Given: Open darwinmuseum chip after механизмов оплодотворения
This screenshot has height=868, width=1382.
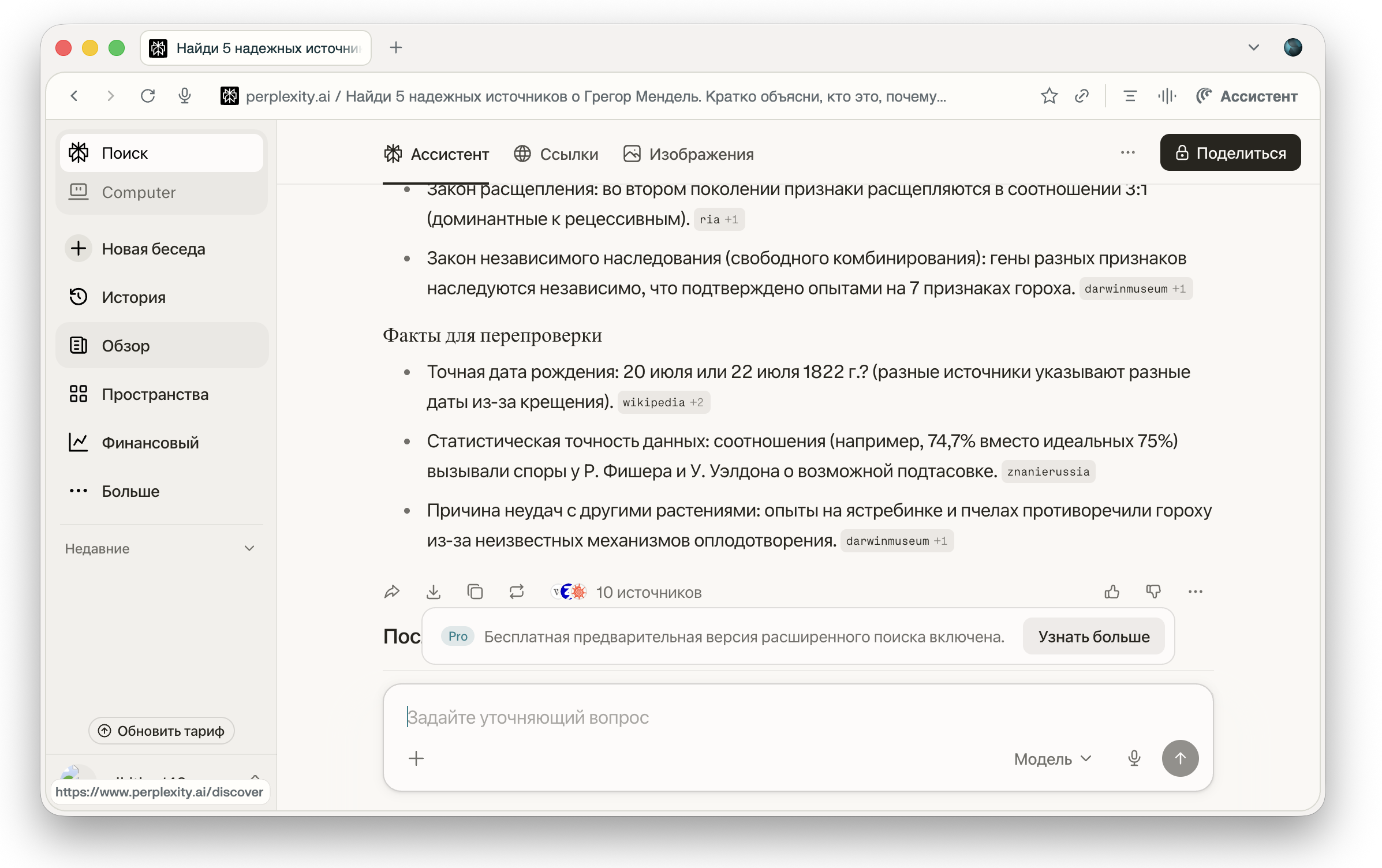Looking at the screenshot, I should pos(897,541).
